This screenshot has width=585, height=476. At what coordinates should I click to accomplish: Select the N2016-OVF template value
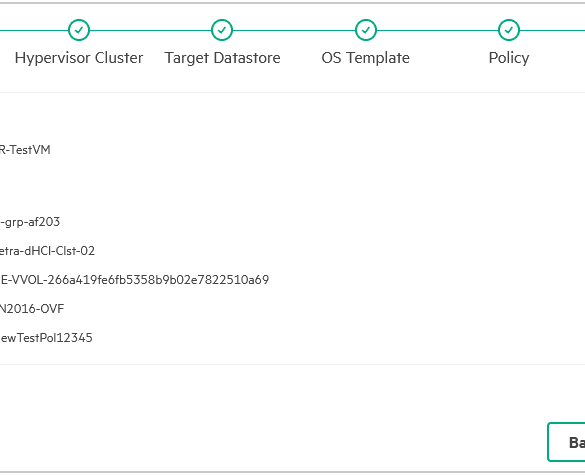pyautogui.click(x=32, y=309)
